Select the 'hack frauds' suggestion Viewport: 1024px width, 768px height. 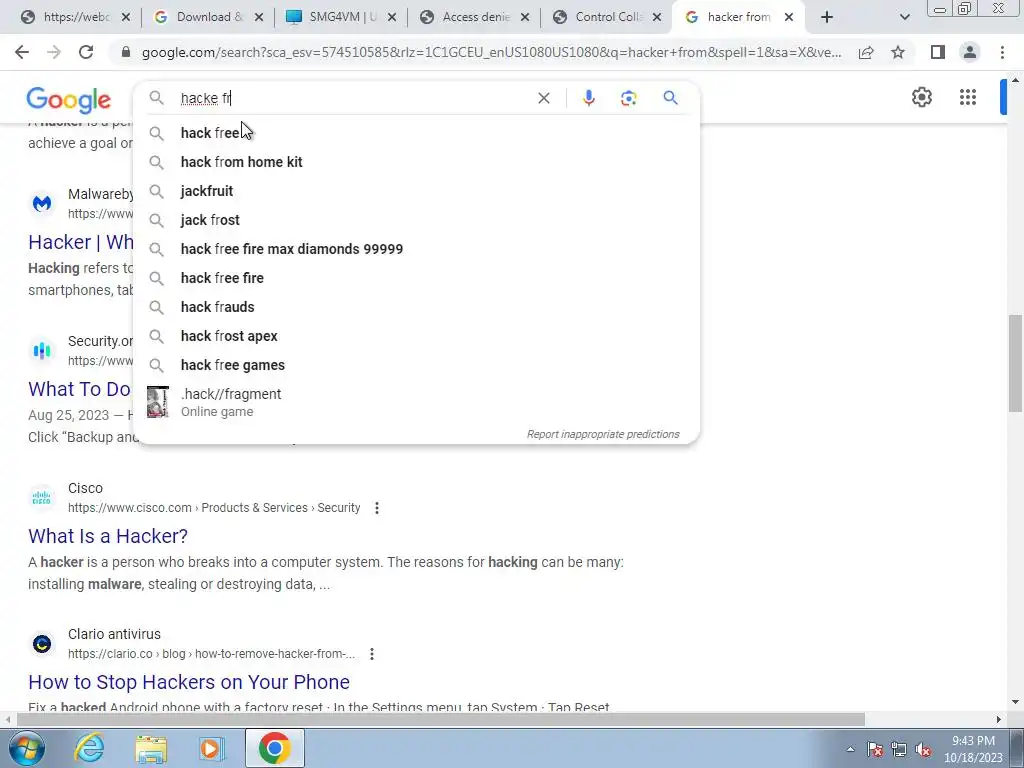tap(417, 307)
